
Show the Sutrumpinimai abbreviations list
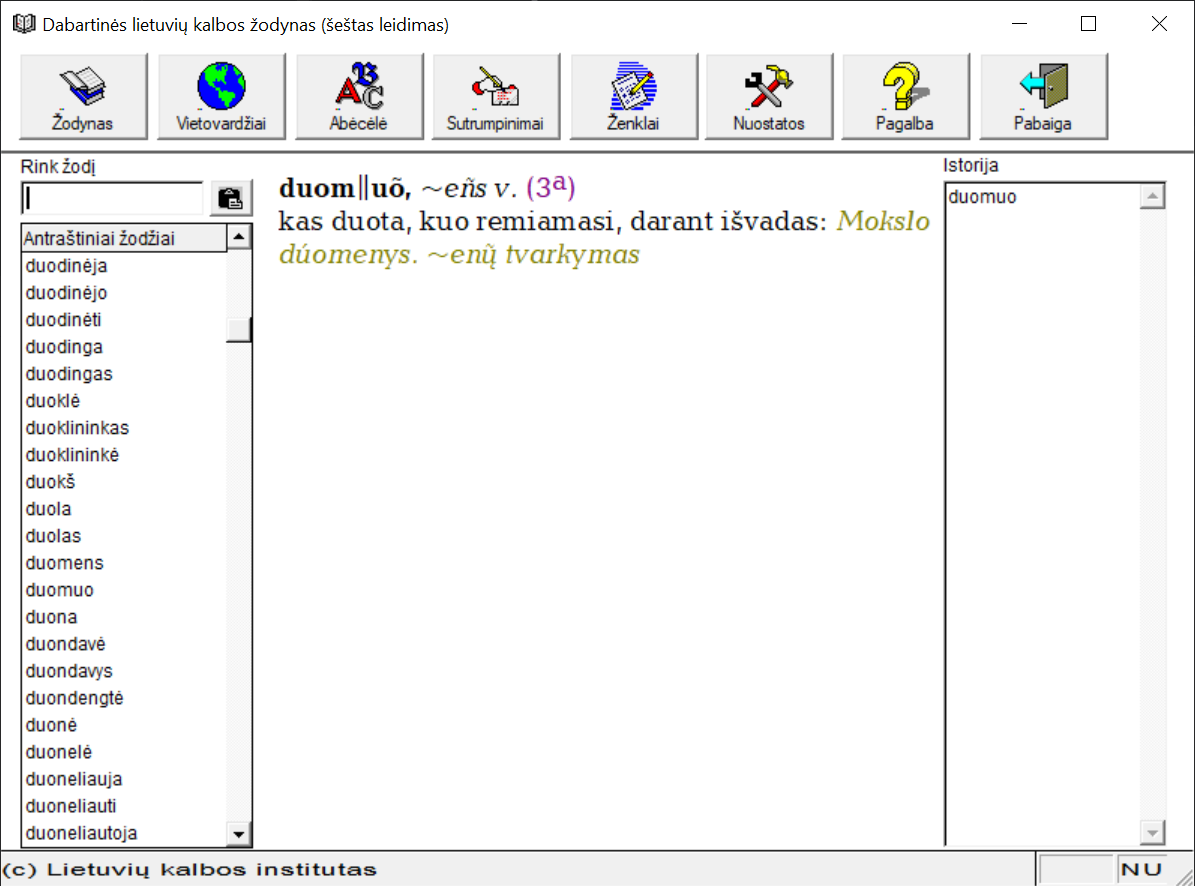[495, 97]
